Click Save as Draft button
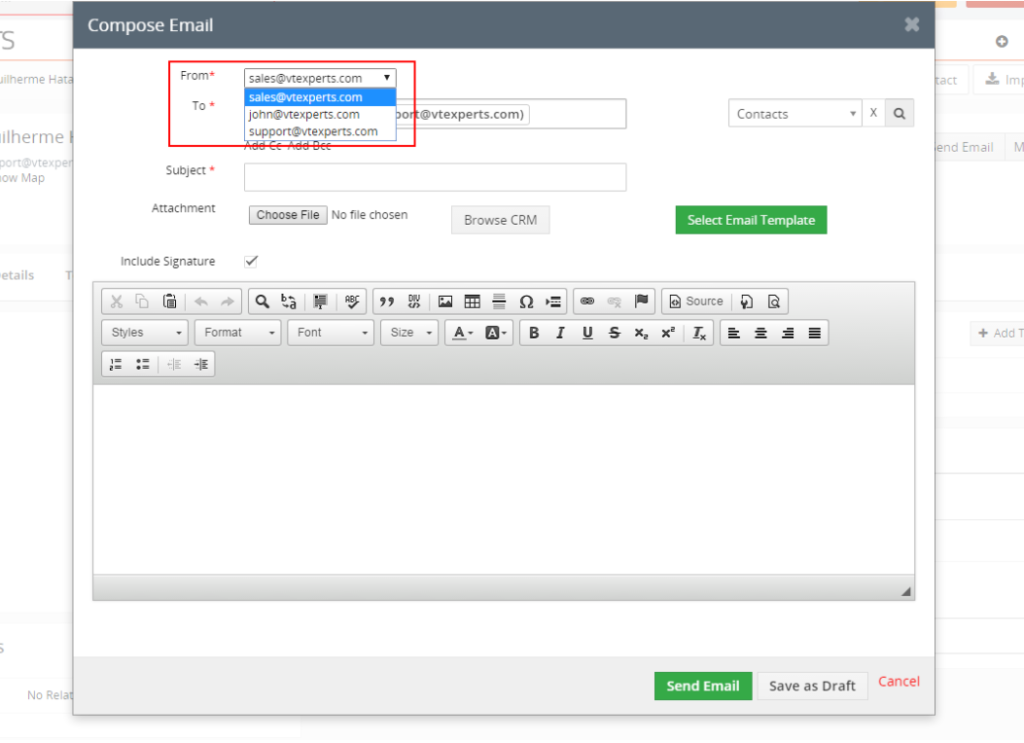This screenshot has height=743, width=1024. 812,686
